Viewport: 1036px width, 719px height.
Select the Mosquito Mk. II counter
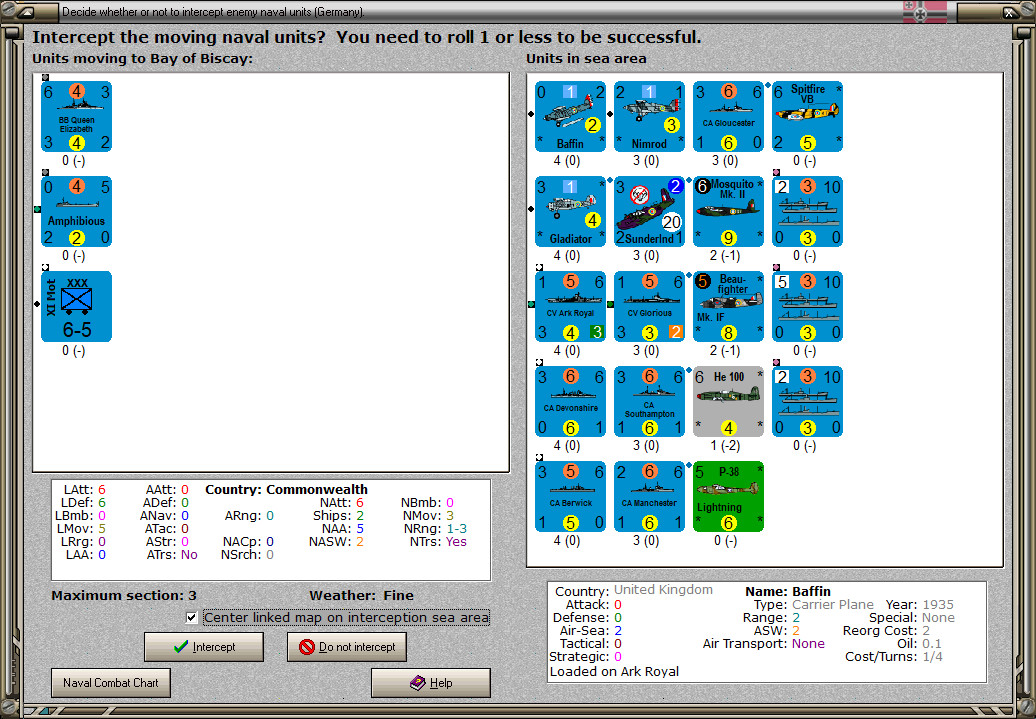[729, 211]
